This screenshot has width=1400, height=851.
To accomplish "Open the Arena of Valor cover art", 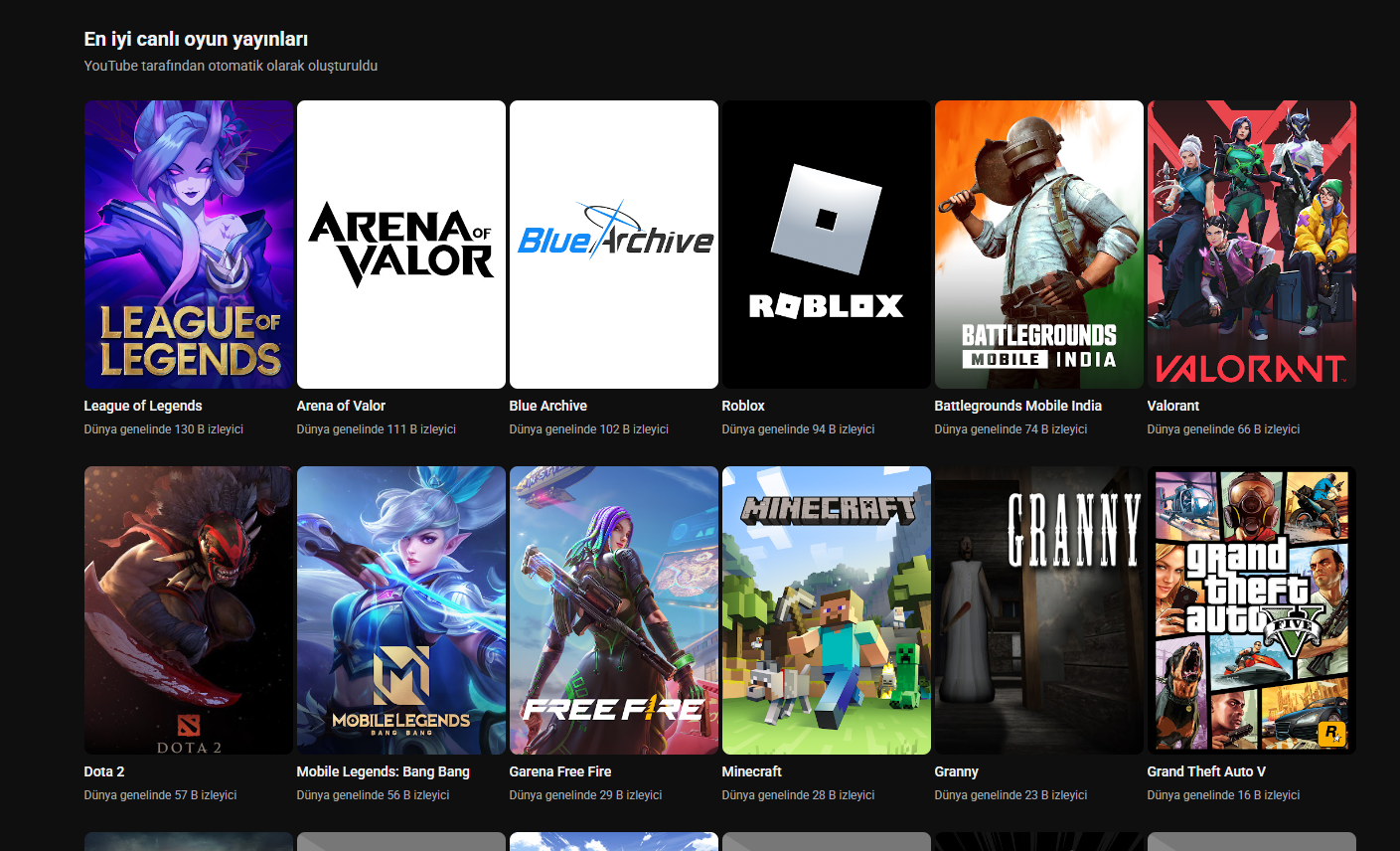I will (x=401, y=245).
